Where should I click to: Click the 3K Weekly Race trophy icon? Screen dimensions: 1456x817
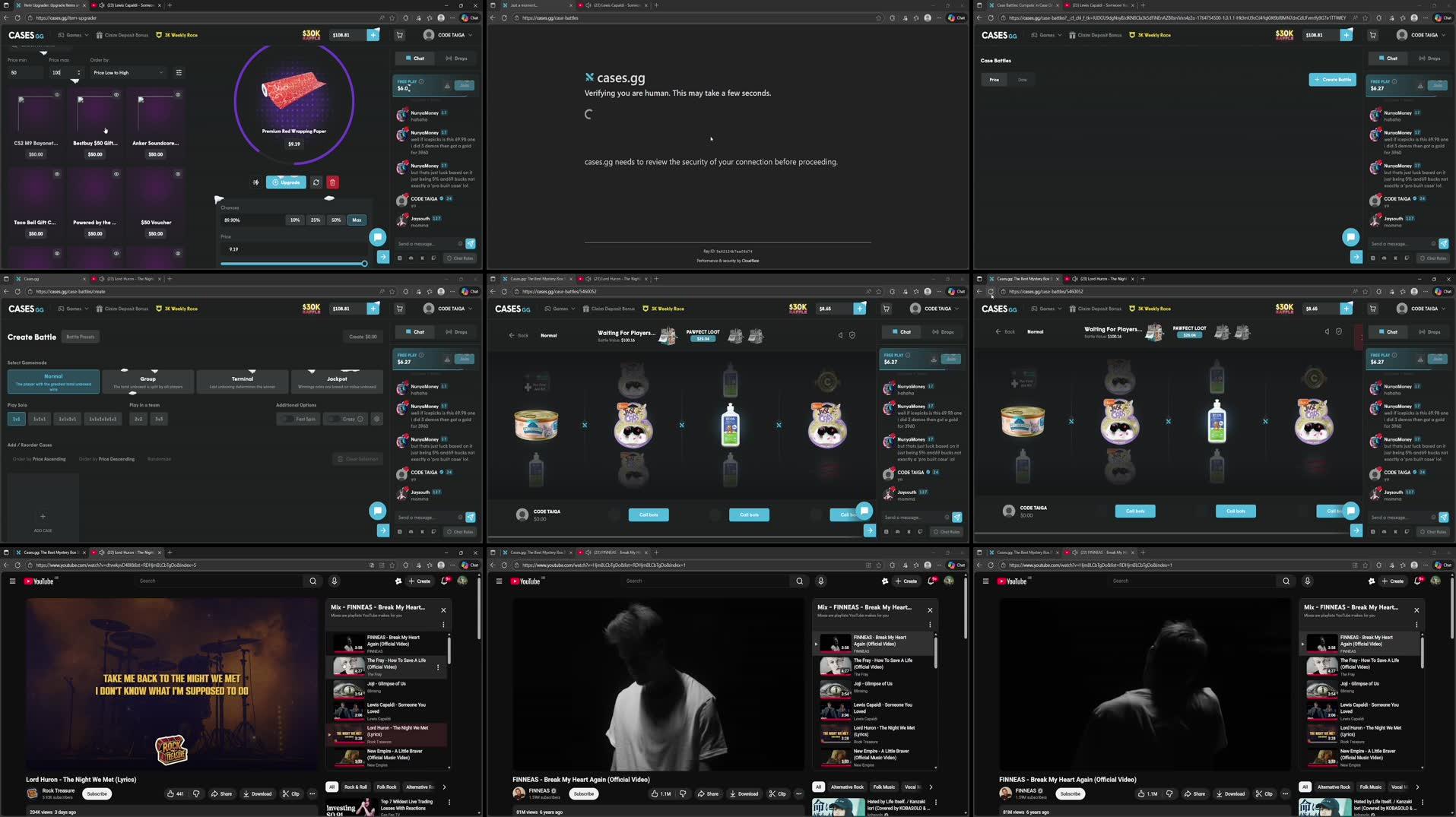coord(159,34)
